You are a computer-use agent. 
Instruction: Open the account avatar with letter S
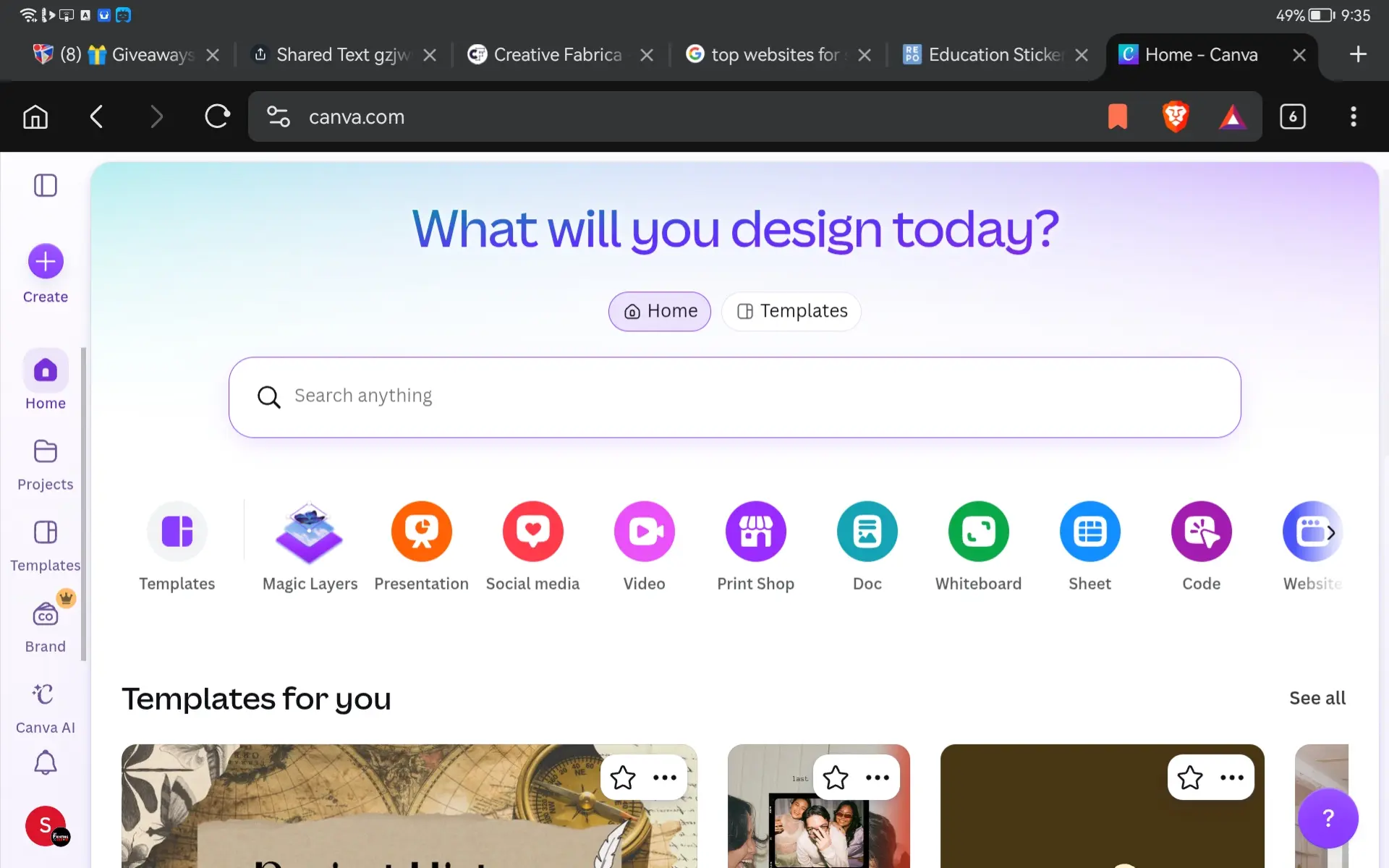46,825
